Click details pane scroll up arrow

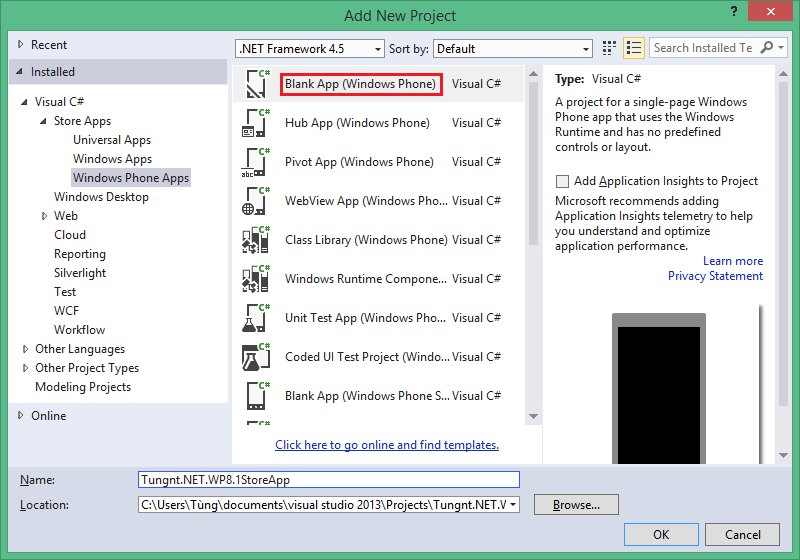tap(783, 74)
